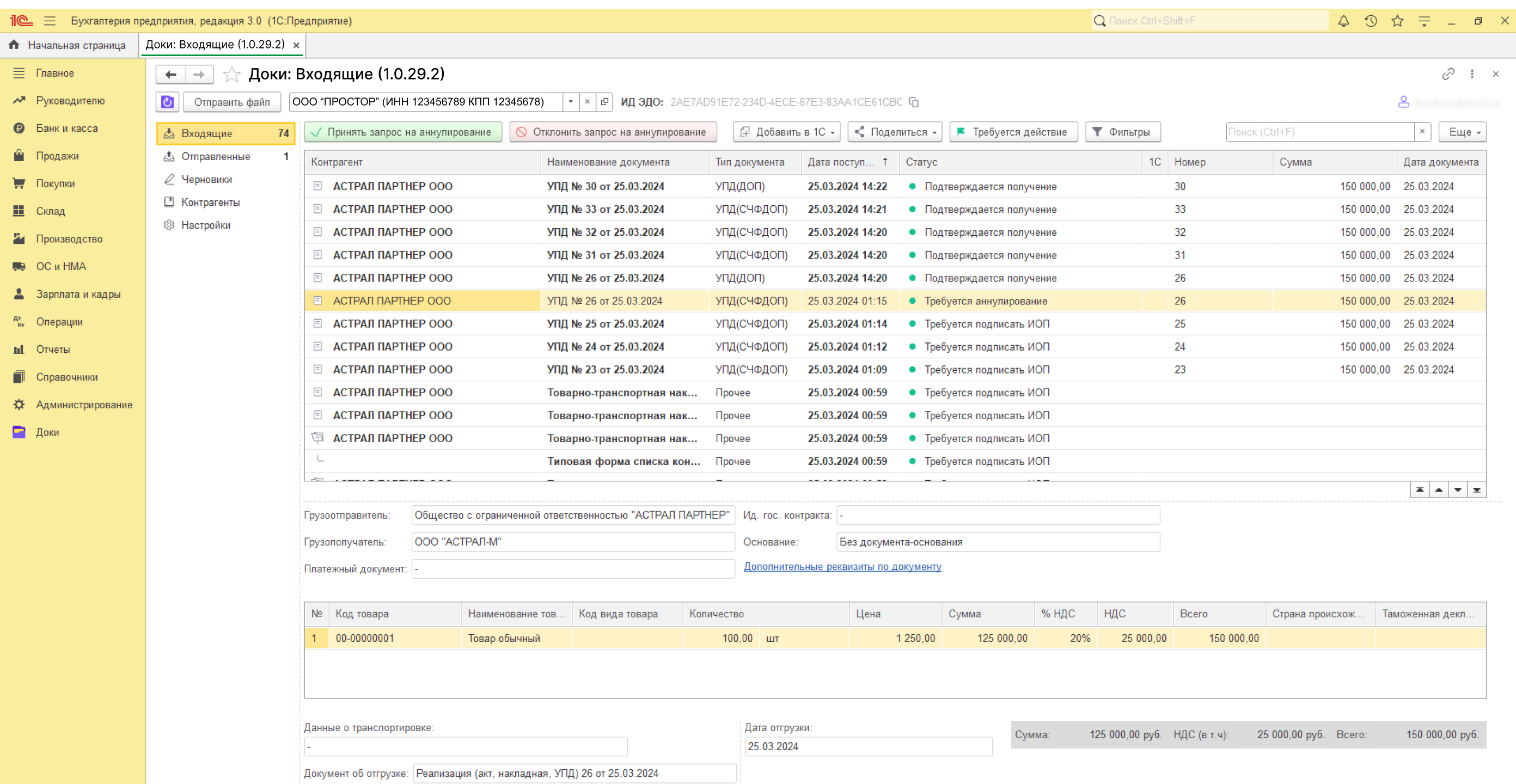The width and height of the screenshot is (1516, 784).
Task: Clear the organization field
Action: (x=587, y=102)
